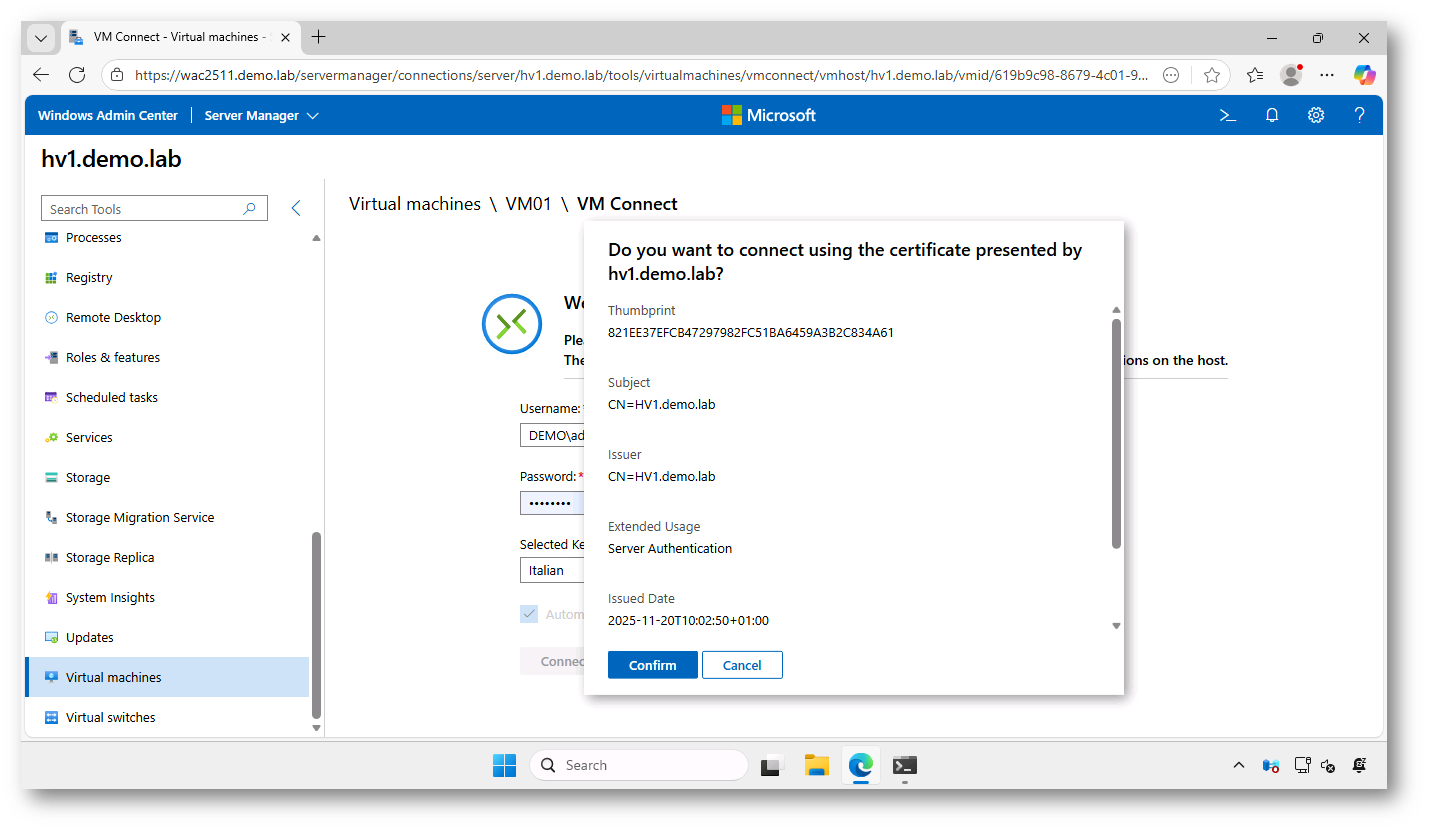
Task: Click the certificate dialog scrollbar
Action: [x=1116, y=432]
